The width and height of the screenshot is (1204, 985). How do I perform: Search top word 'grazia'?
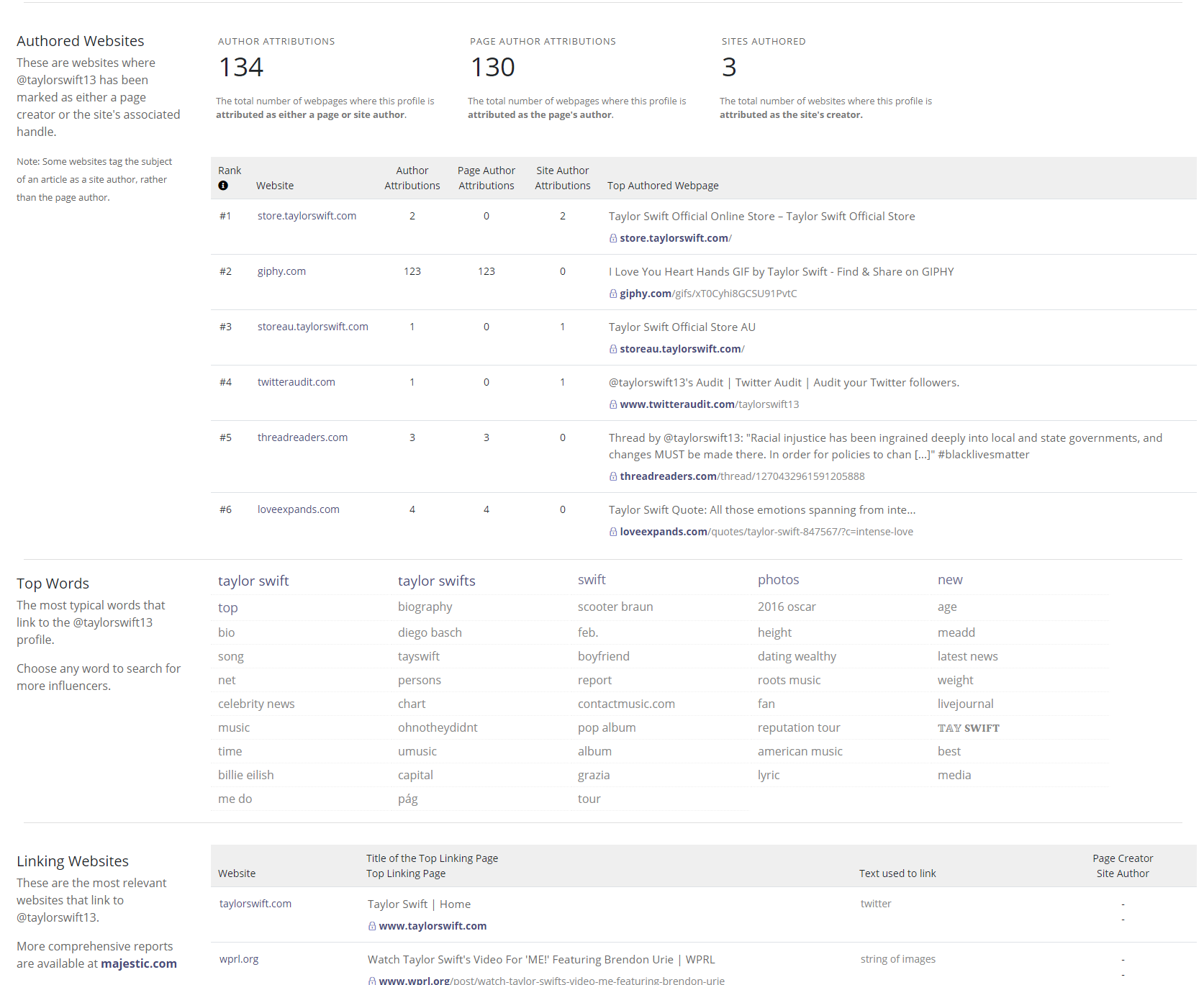594,775
